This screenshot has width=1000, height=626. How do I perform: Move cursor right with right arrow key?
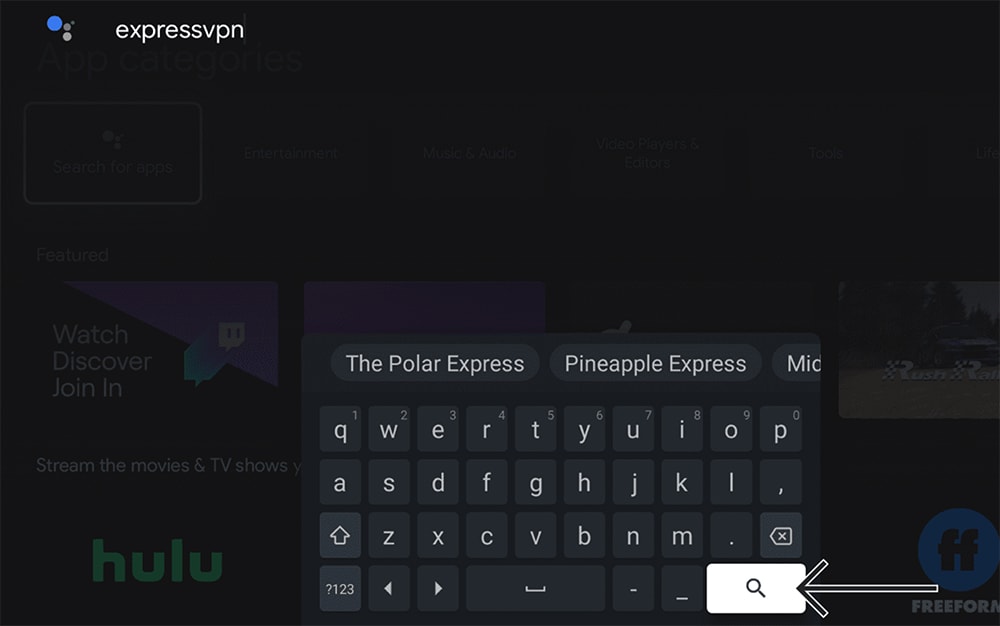click(x=438, y=588)
